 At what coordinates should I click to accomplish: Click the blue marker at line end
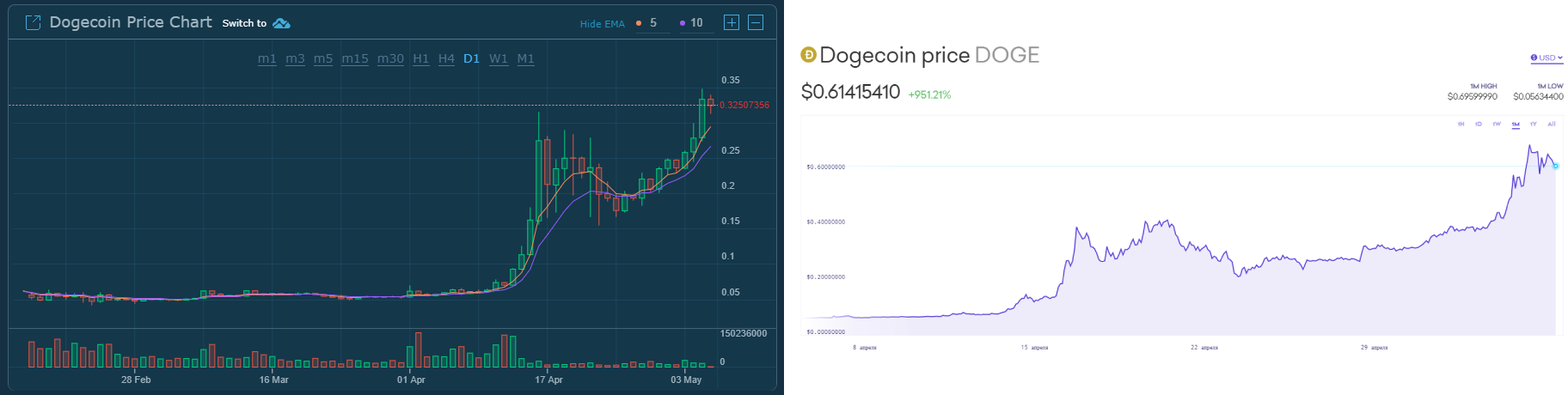click(x=1555, y=166)
